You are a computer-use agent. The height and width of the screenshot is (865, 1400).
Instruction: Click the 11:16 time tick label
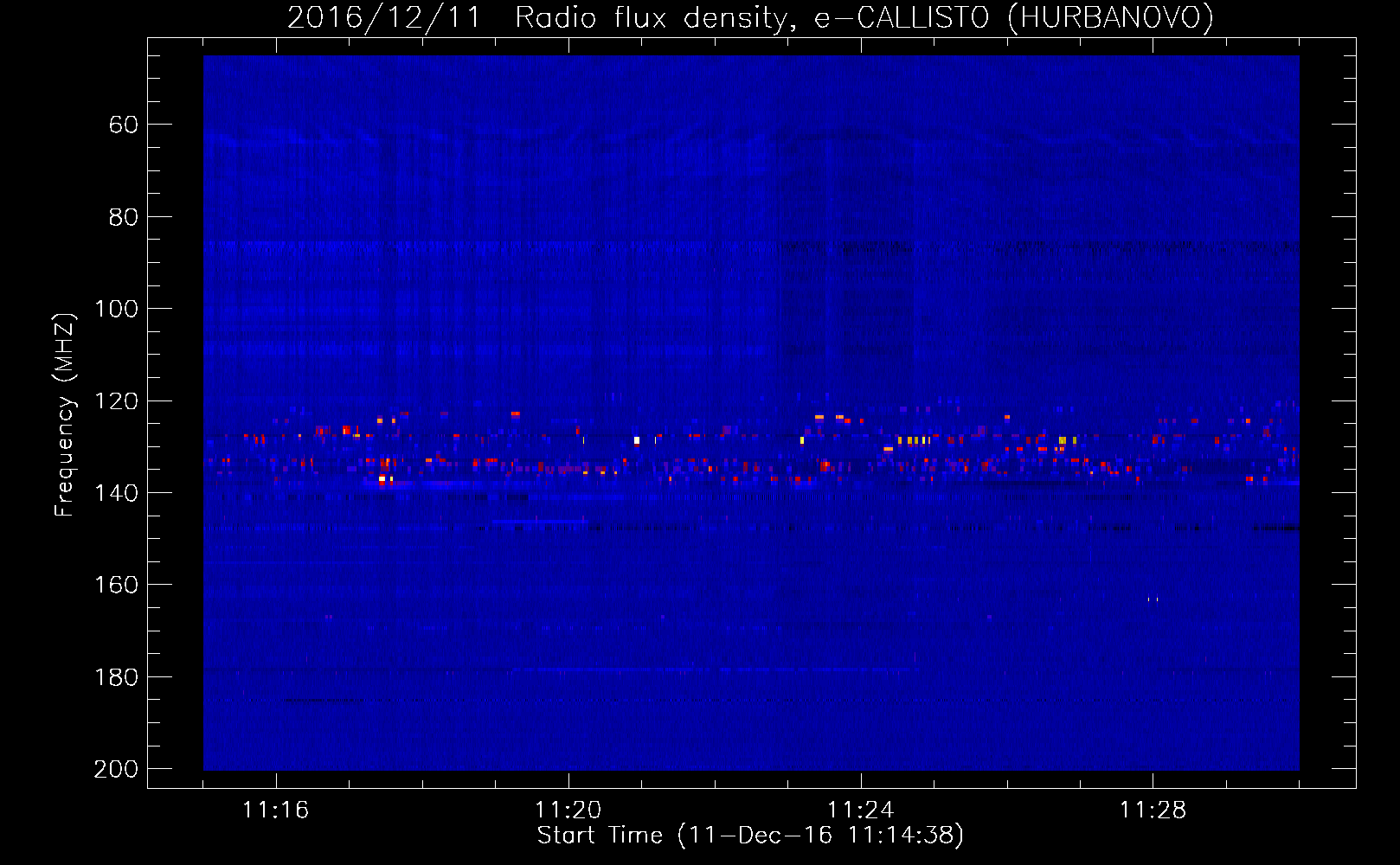pyautogui.click(x=276, y=811)
